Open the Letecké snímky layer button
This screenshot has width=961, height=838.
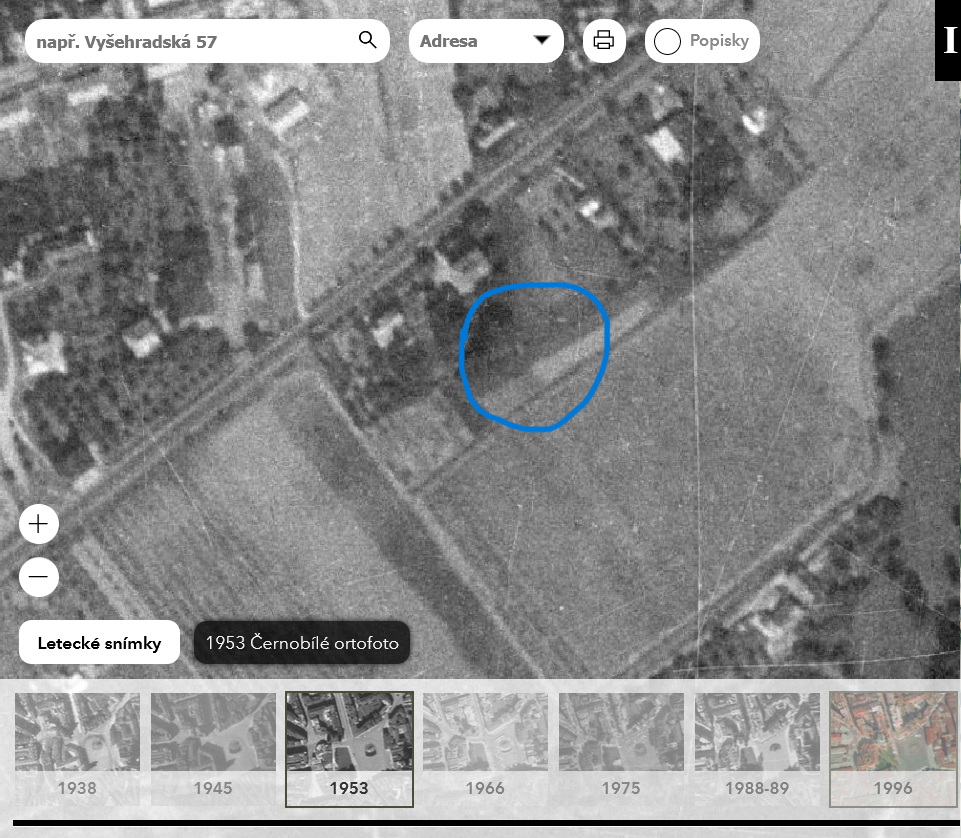[x=99, y=643]
